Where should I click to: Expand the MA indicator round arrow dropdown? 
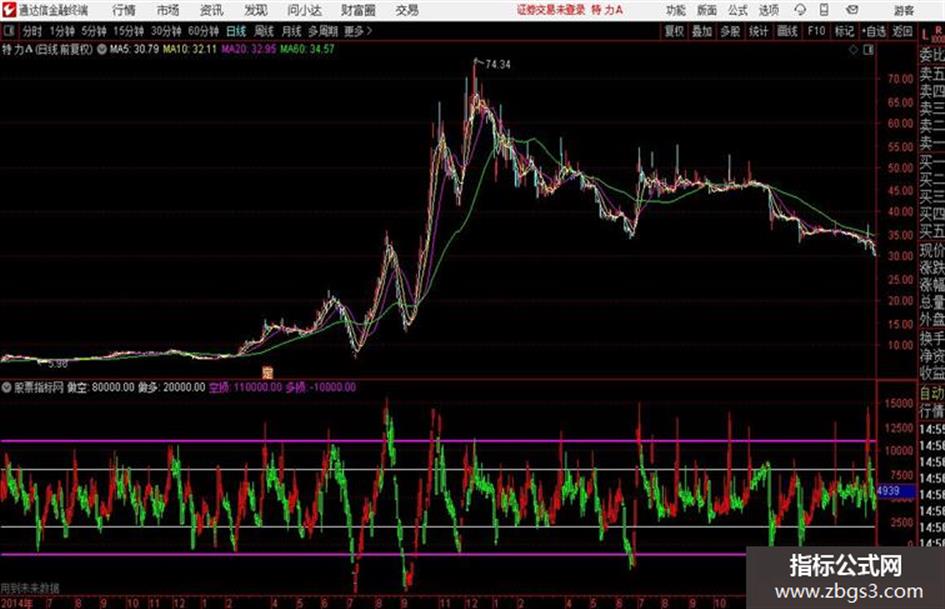click(x=102, y=49)
